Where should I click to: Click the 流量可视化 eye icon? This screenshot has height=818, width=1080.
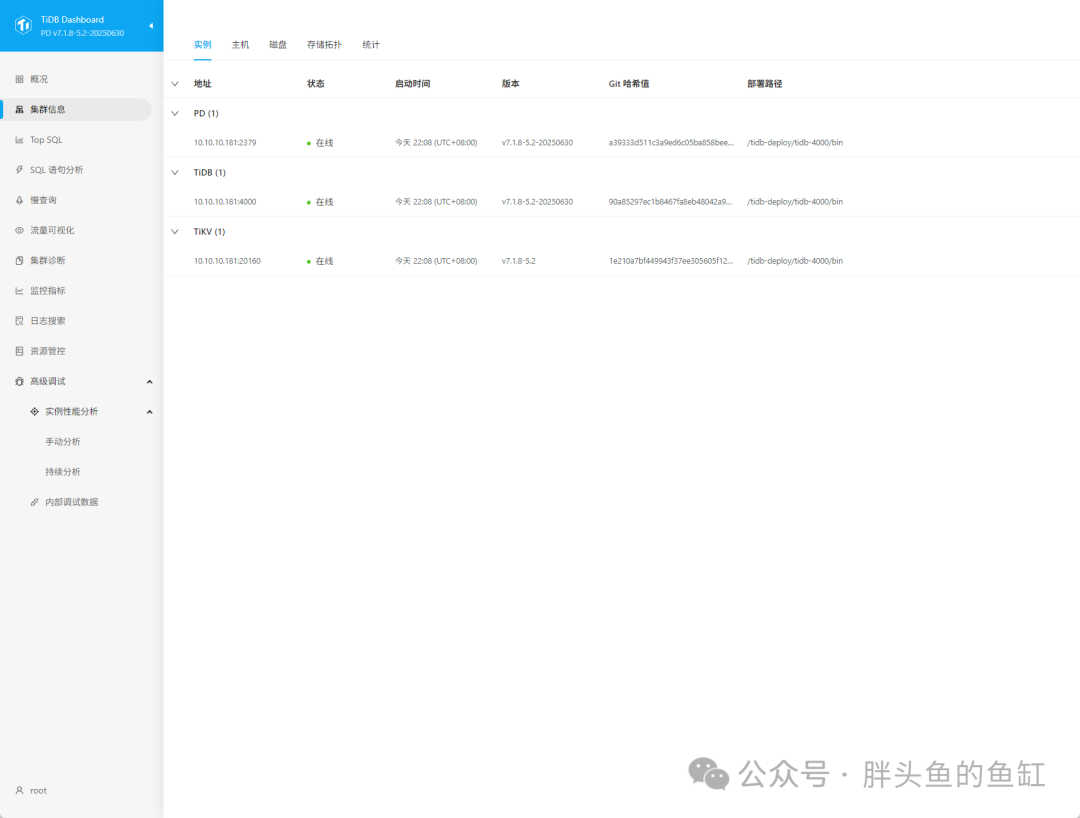point(19,231)
